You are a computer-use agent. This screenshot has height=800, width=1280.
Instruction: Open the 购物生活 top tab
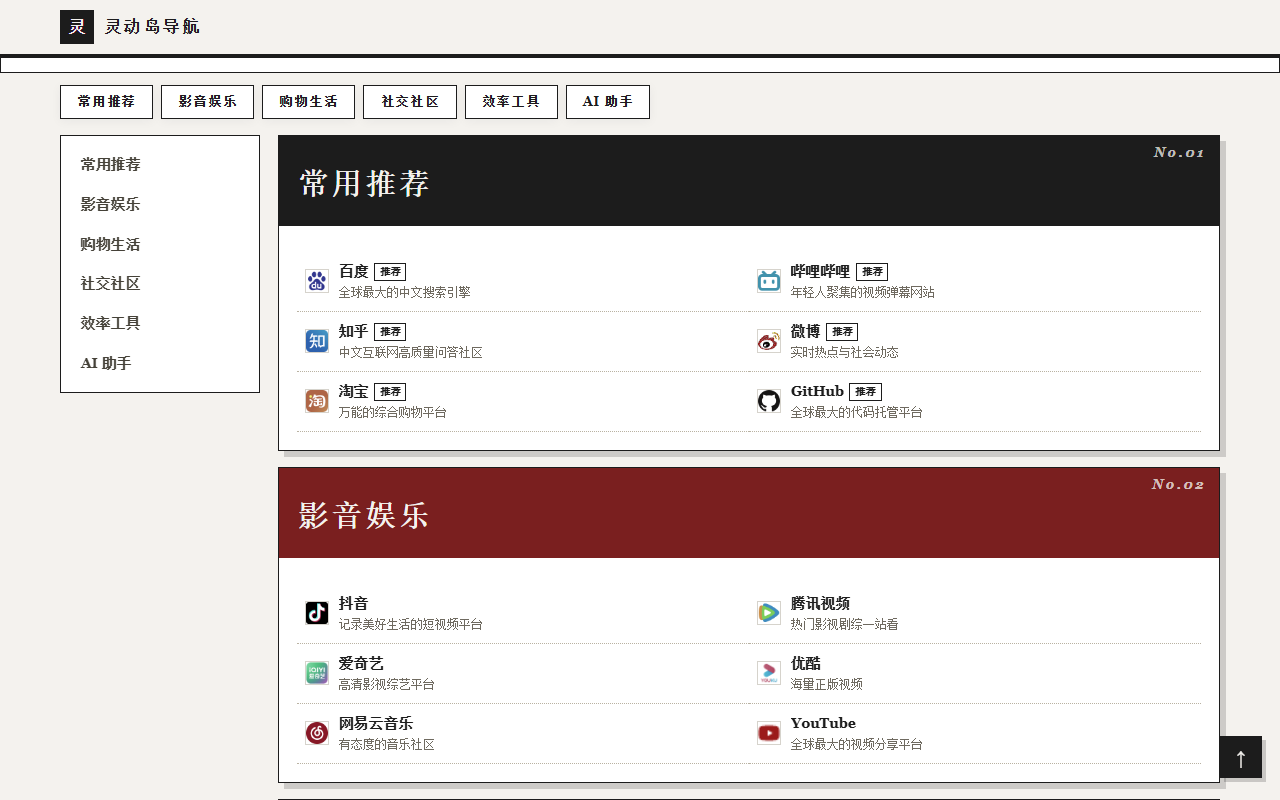pyautogui.click(x=308, y=102)
